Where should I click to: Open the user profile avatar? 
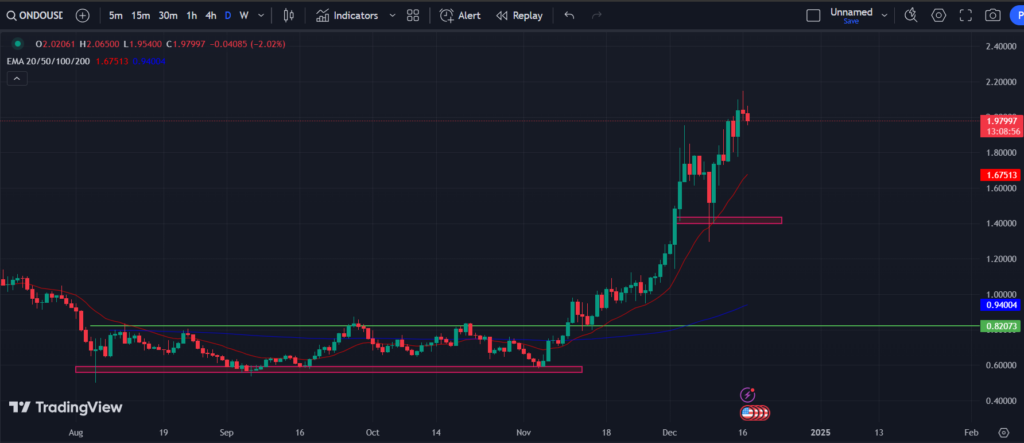click(1017, 16)
